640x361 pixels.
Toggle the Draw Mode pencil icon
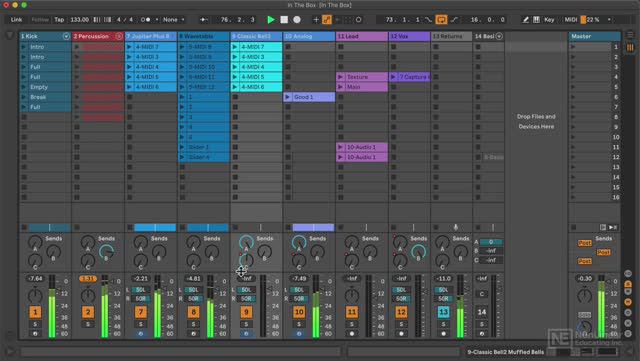point(526,20)
